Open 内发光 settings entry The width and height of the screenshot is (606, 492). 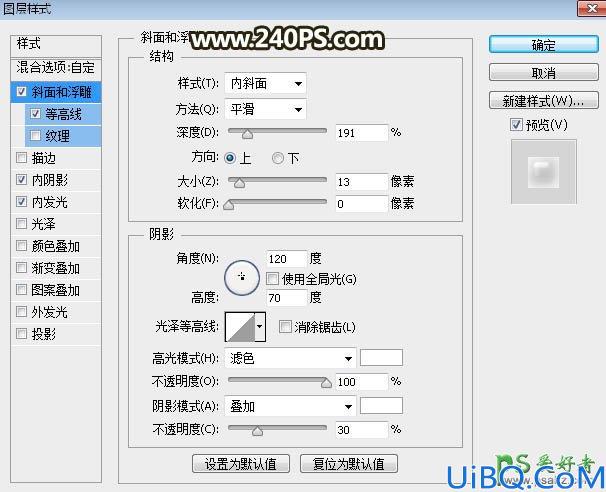[x=50, y=202]
